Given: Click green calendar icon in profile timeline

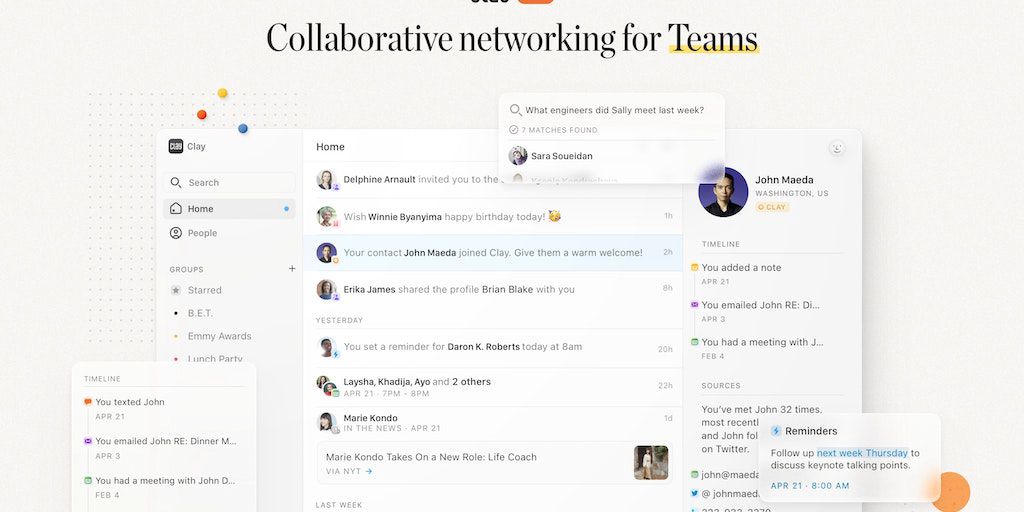Looking at the screenshot, I should (694, 342).
